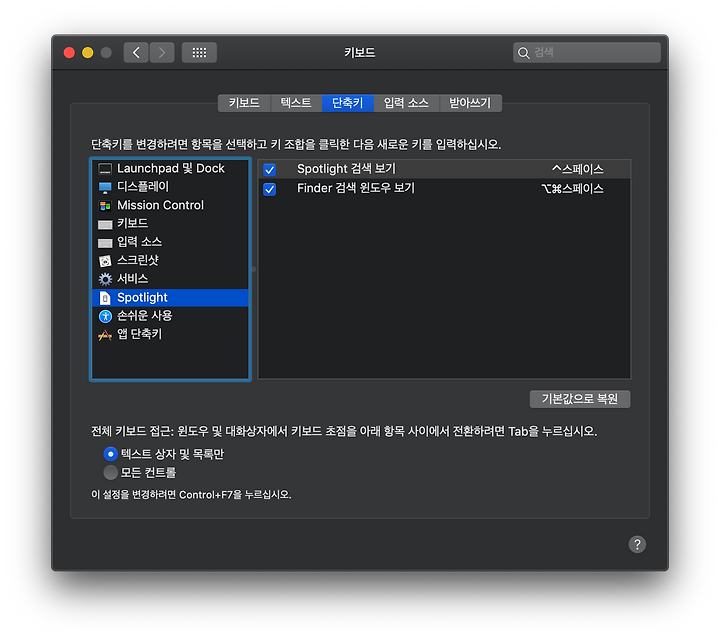This screenshot has height=639, width=720.
Task: Close the window with red button
Action: pos(69,53)
